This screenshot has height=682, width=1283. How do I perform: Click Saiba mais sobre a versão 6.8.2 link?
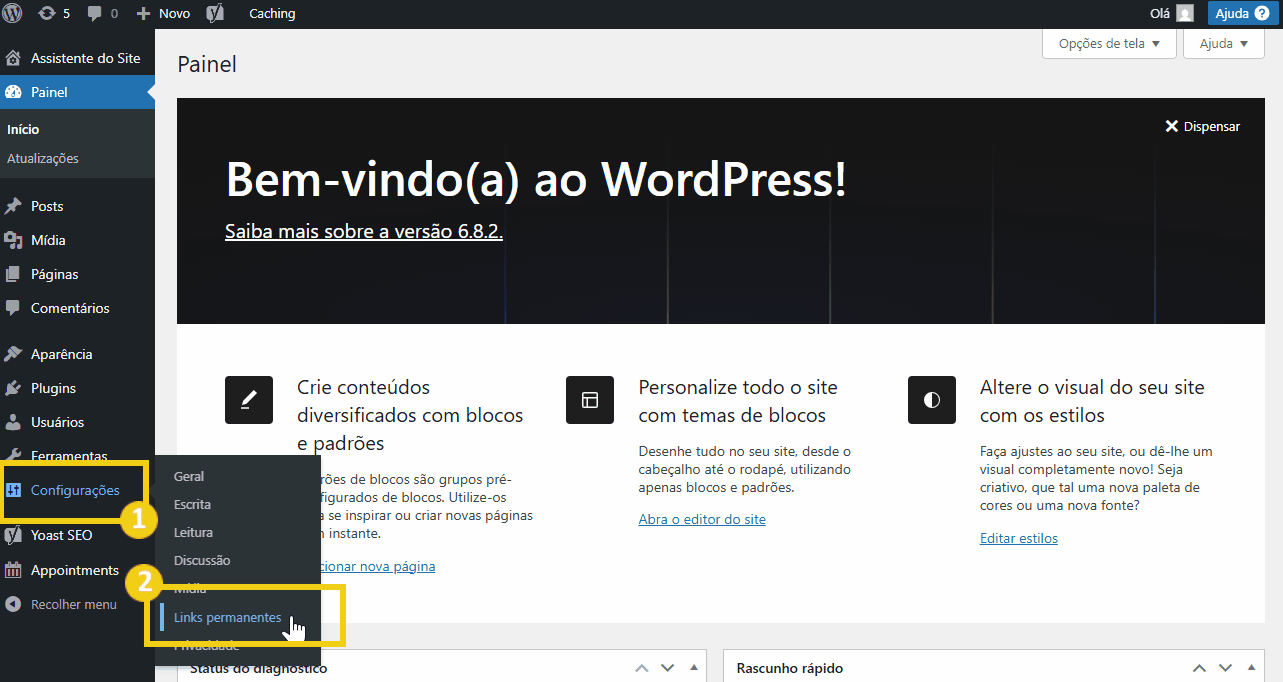click(364, 231)
